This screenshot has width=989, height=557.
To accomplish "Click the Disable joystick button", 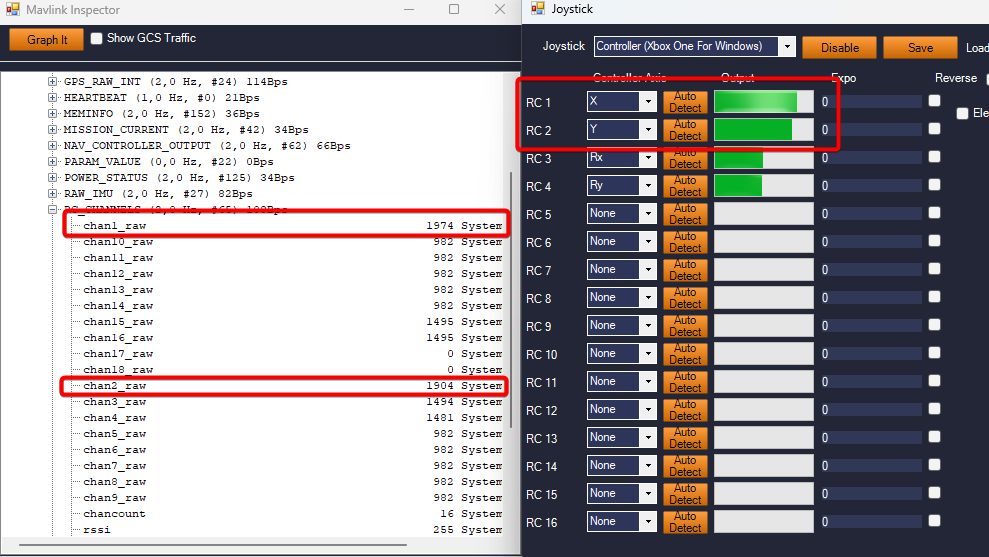I will tap(839, 47).
